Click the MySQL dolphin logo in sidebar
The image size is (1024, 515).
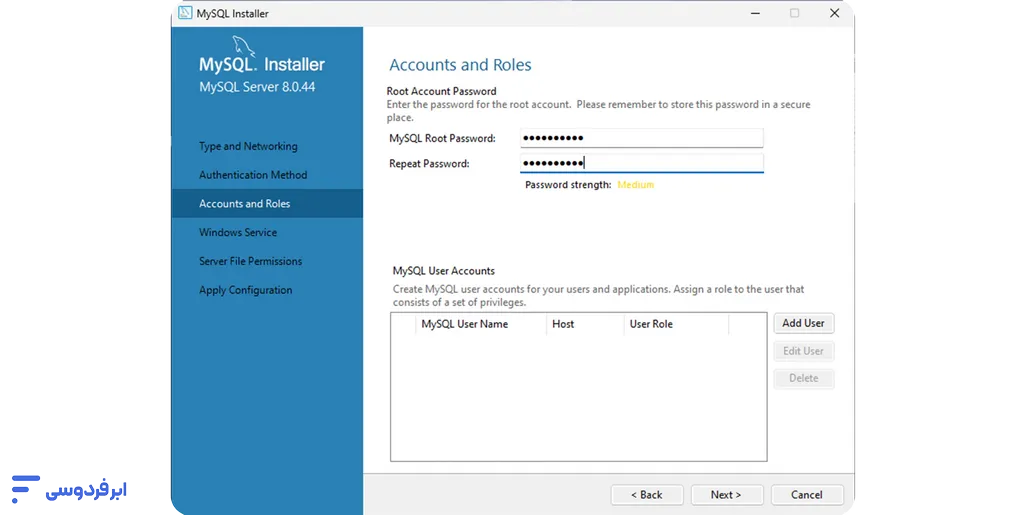pos(243,46)
